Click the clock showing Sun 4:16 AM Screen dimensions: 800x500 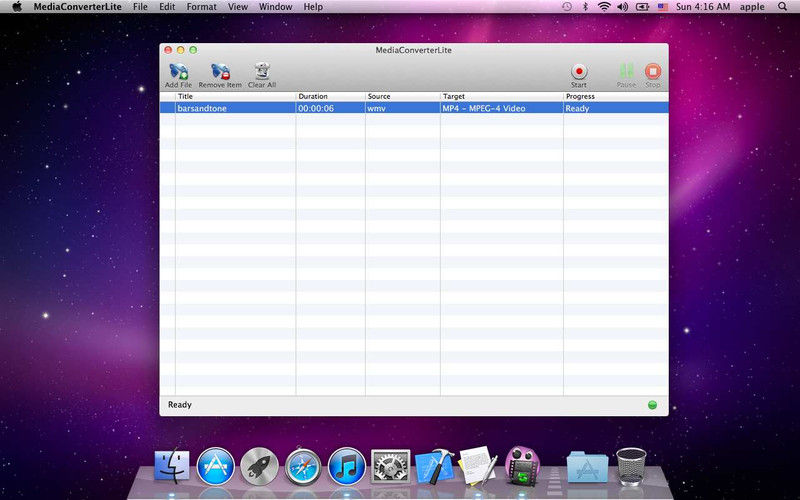click(703, 7)
